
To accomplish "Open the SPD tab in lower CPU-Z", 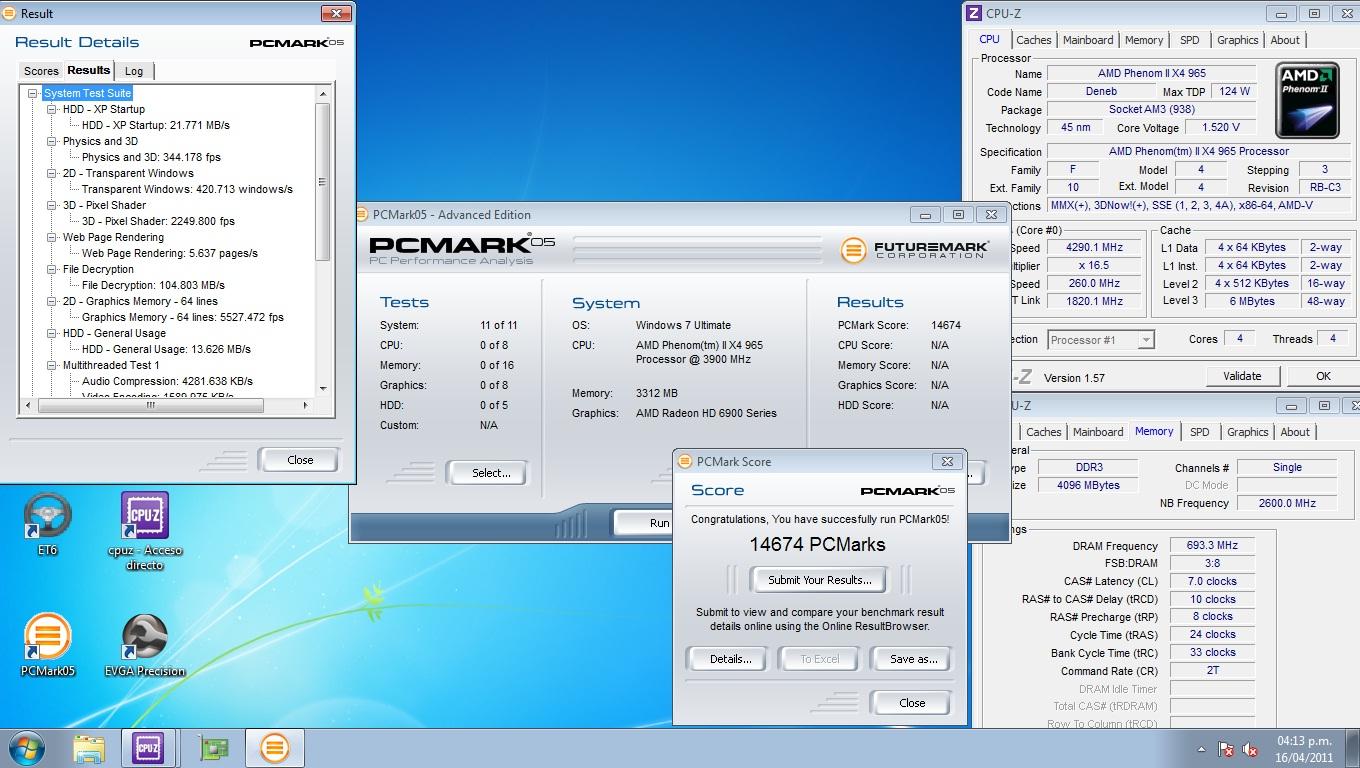I will (x=1199, y=432).
